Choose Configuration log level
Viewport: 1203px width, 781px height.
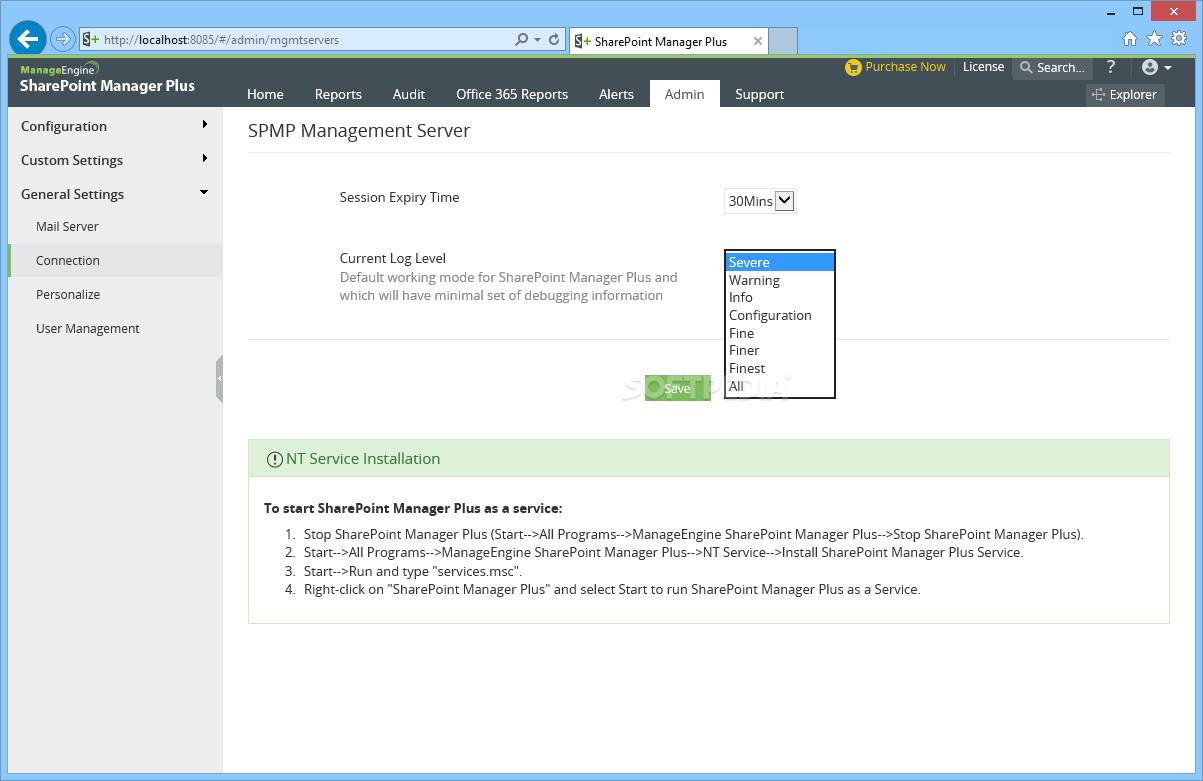pyautogui.click(x=780, y=315)
